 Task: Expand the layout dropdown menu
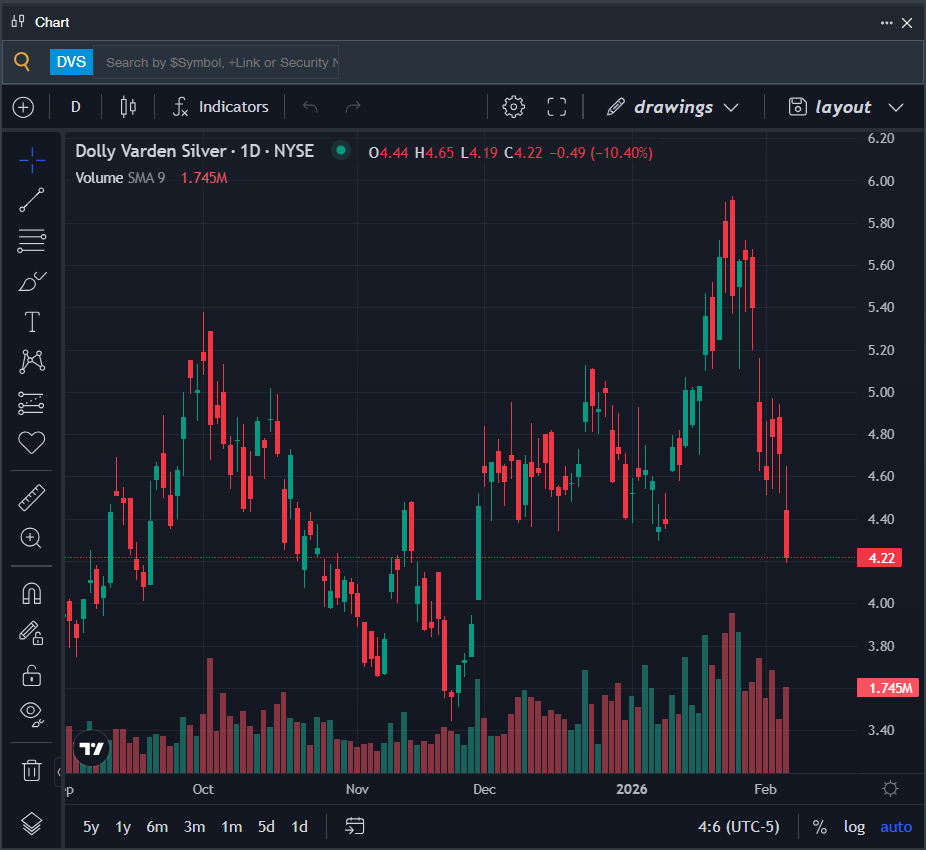(845, 107)
